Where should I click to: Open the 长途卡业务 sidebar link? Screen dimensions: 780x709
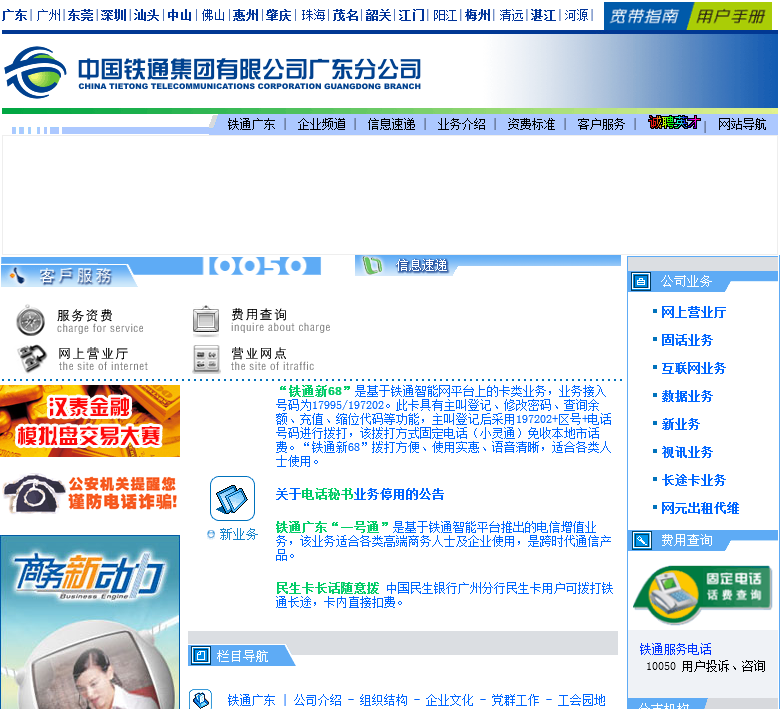click(x=693, y=480)
